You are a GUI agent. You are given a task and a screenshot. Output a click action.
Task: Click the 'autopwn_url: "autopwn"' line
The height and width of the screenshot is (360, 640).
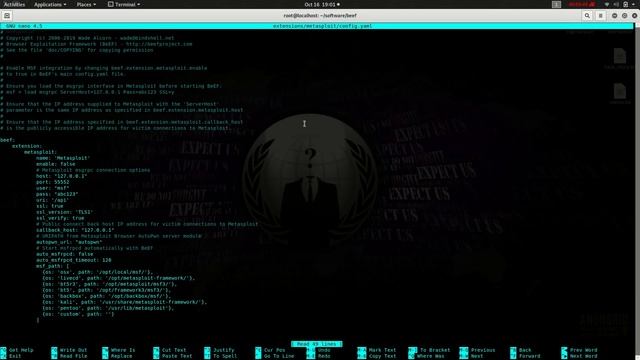pyautogui.click(x=69, y=242)
